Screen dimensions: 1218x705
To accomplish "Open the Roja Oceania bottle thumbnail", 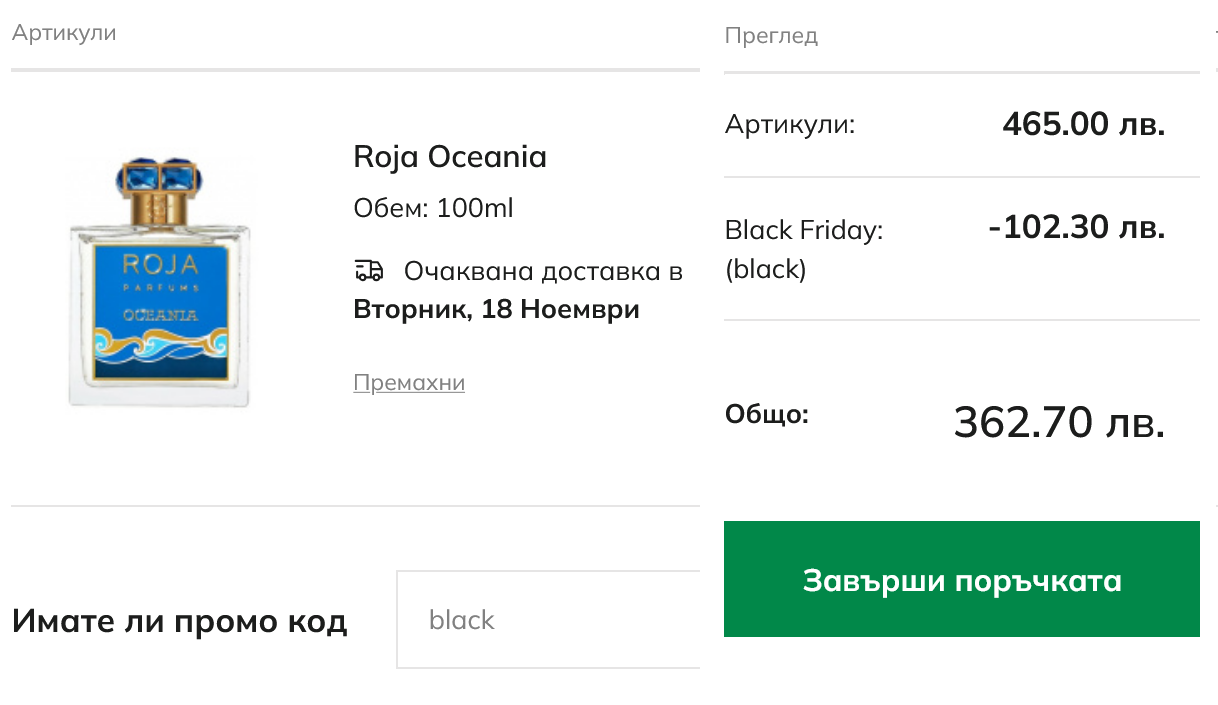I will click(x=160, y=282).
